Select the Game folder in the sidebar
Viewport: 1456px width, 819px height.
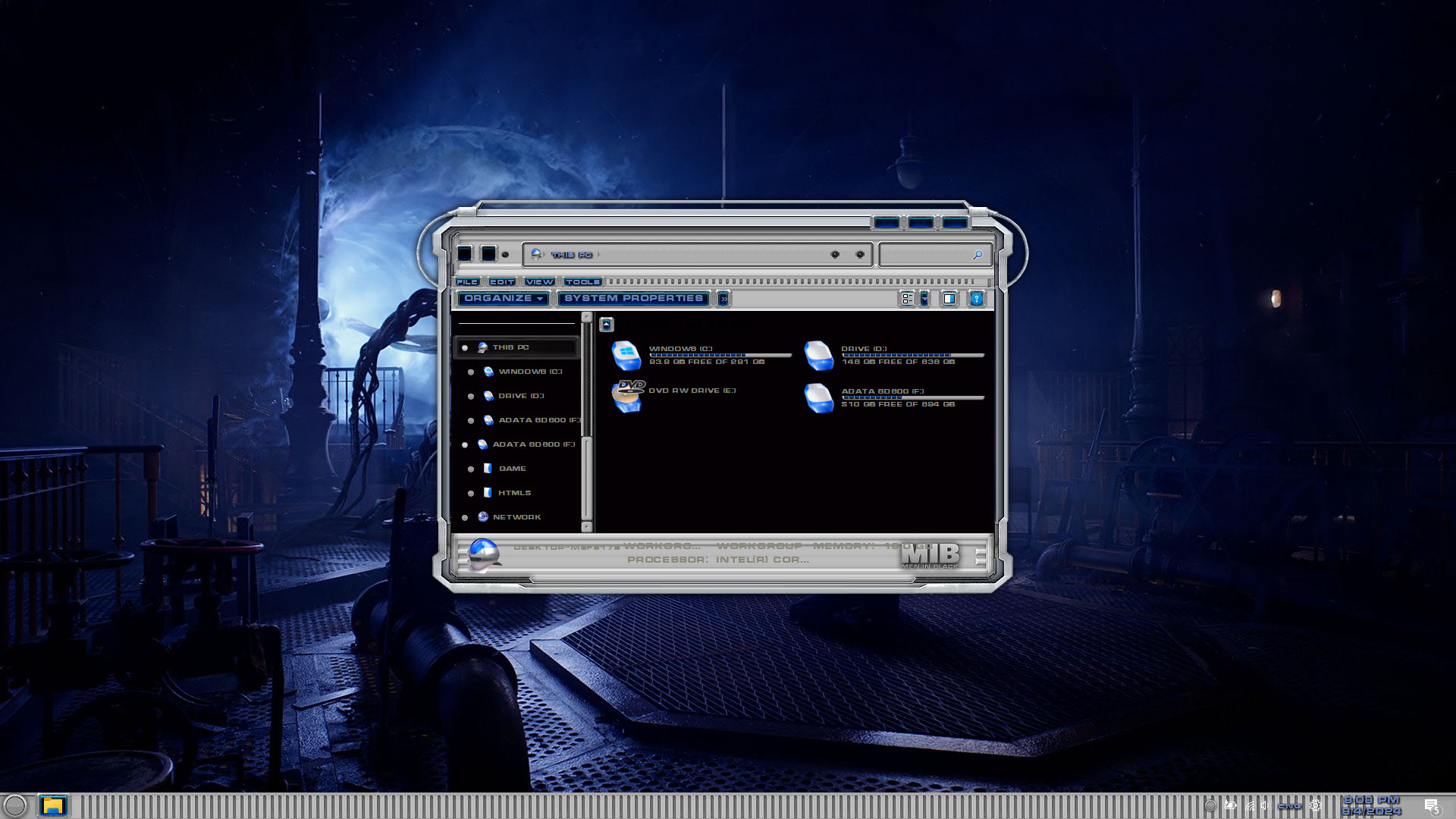tap(512, 469)
